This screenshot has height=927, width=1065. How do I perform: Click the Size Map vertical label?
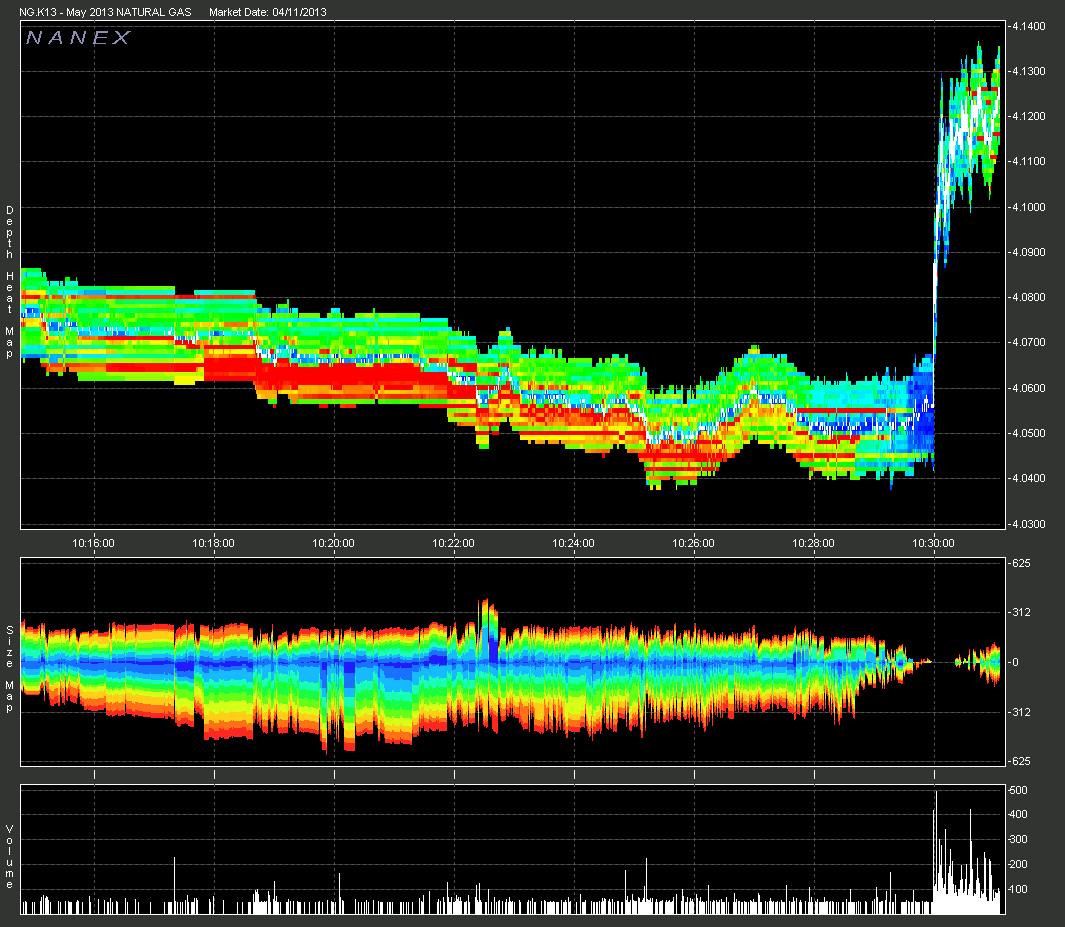[10, 669]
